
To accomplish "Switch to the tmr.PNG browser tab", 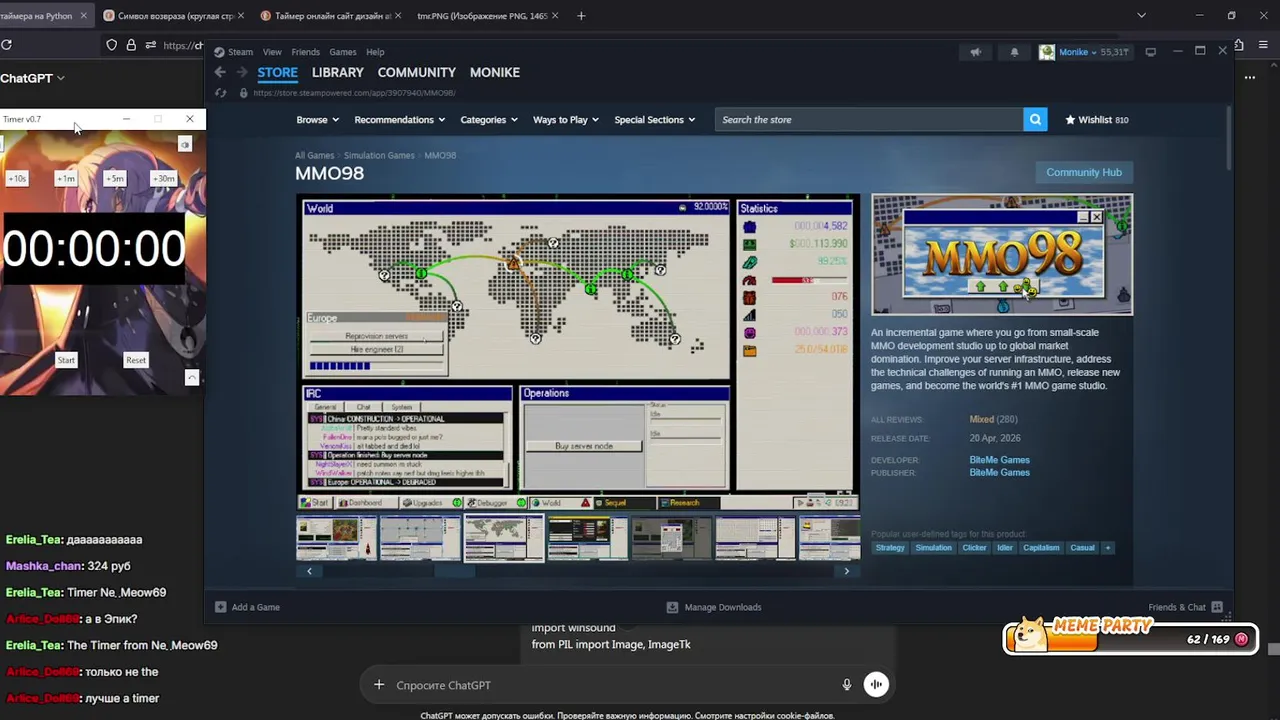I will coord(482,16).
